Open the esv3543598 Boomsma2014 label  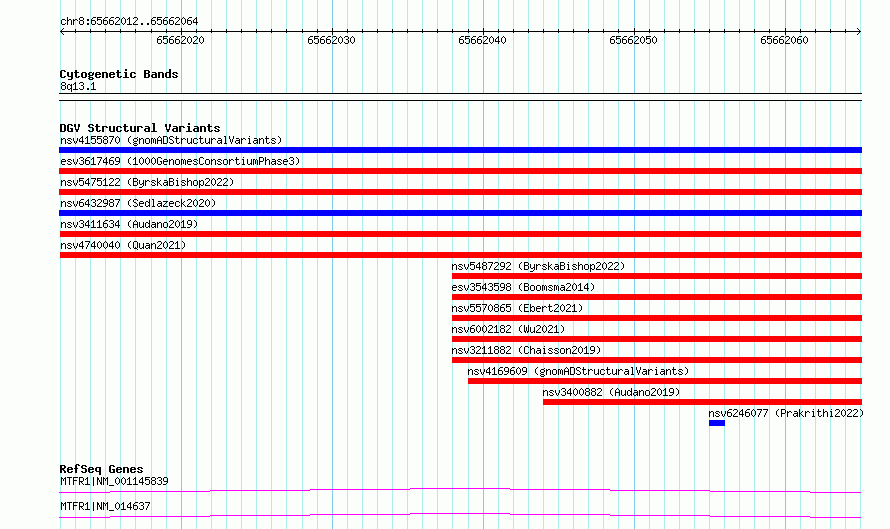point(523,287)
